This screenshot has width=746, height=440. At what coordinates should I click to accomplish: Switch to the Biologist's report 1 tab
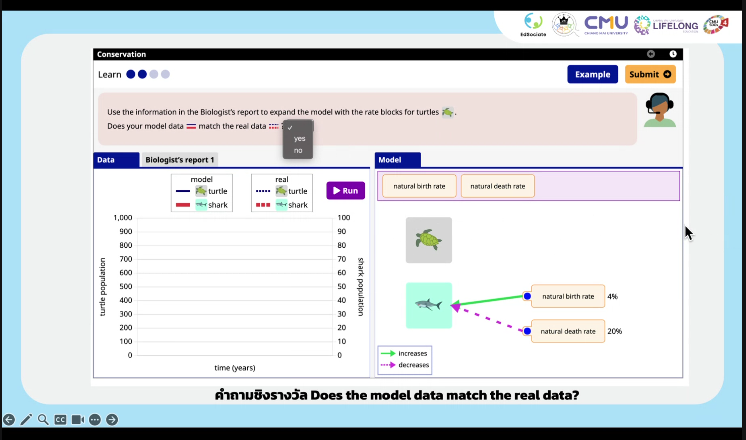click(180, 160)
